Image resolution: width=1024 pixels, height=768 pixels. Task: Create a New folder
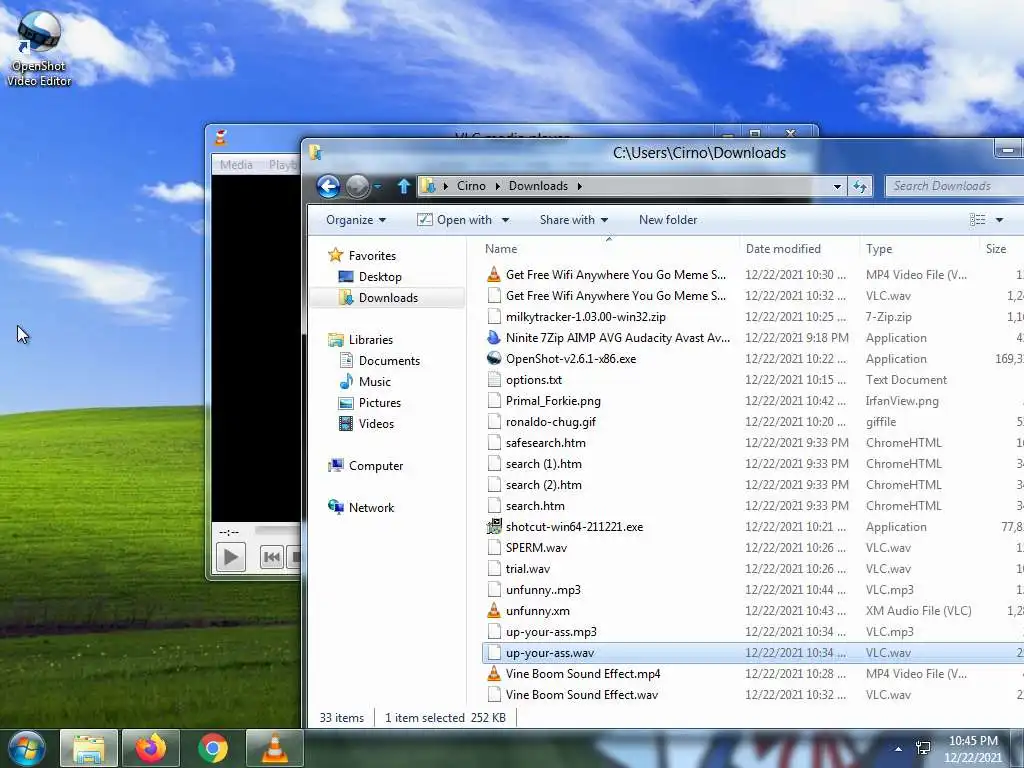[667, 220]
